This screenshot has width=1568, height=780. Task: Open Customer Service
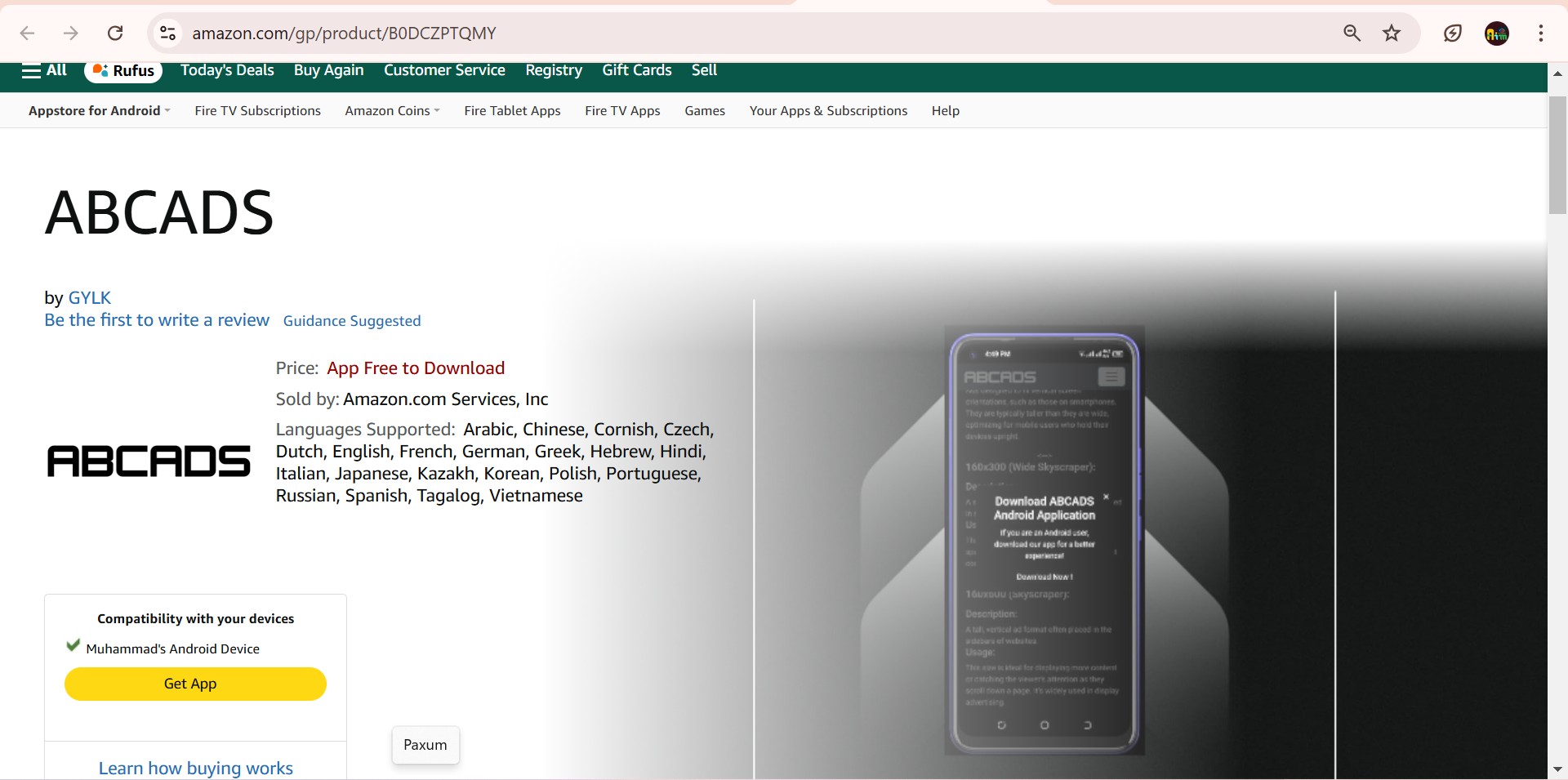pyautogui.click(x=444, y=70)
